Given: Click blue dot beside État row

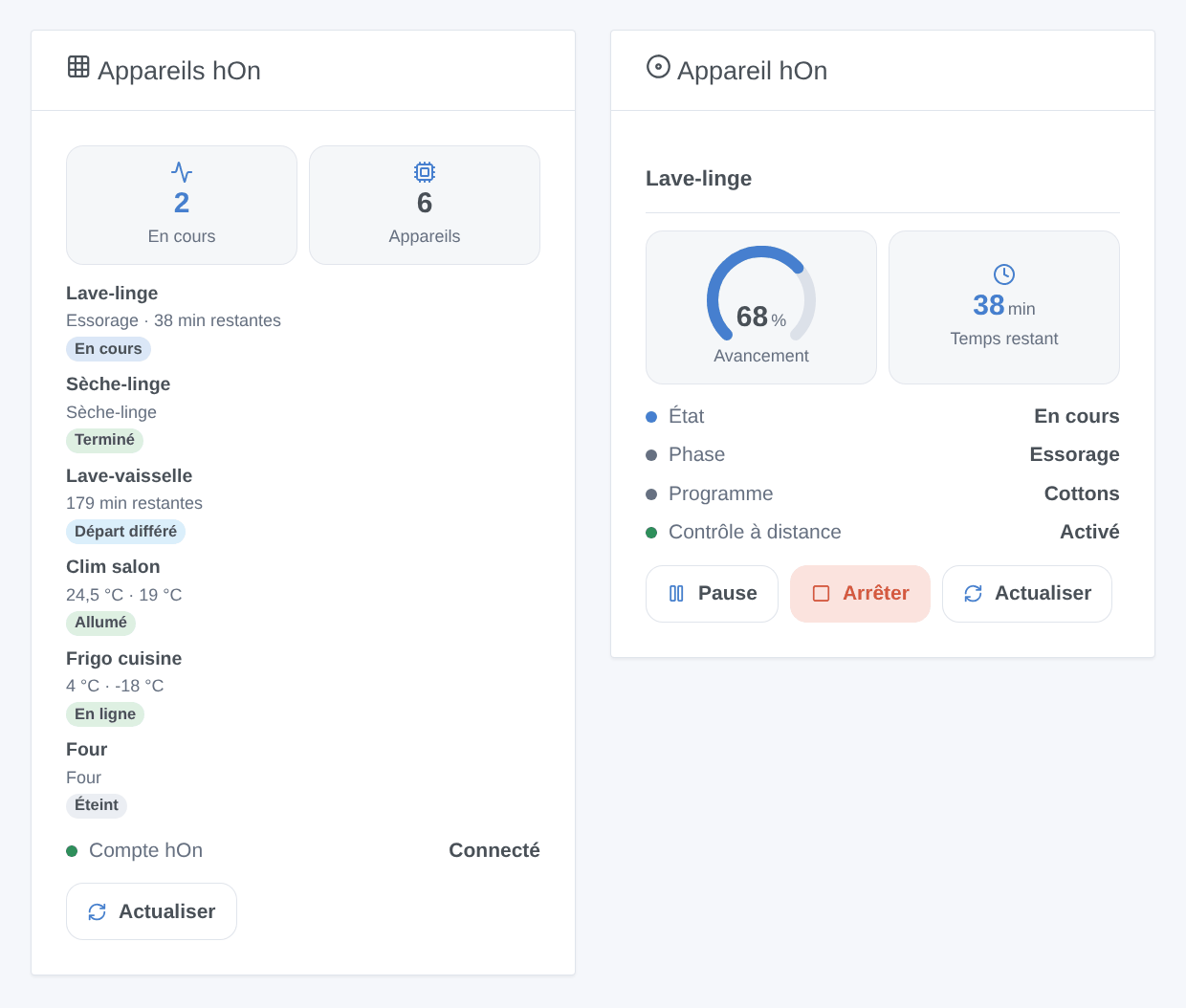Looking at the screenshot, I should tap(651, 417).
